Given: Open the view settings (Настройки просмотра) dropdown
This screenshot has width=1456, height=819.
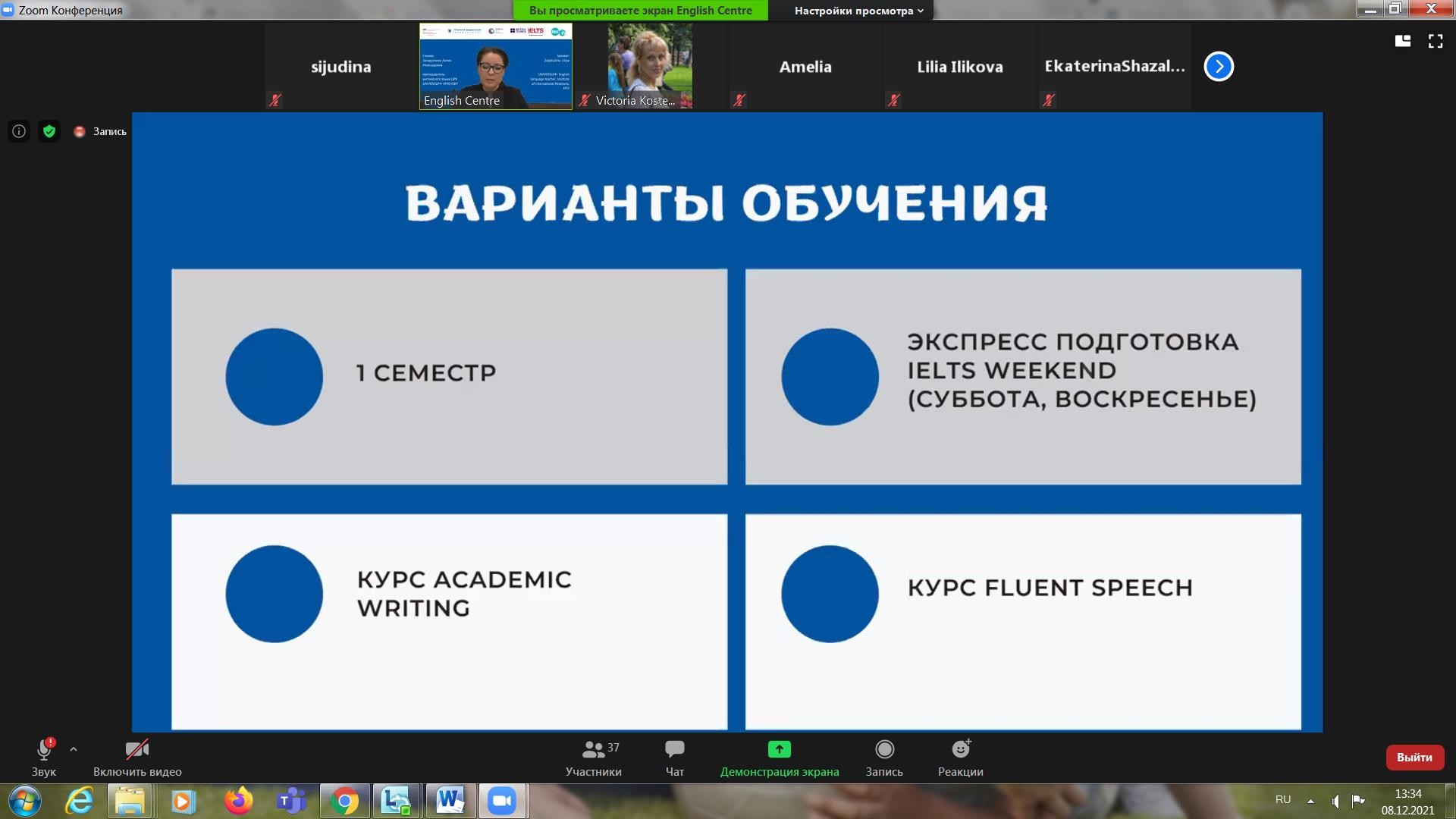Looking at the screenshot, I should (858, 11).
